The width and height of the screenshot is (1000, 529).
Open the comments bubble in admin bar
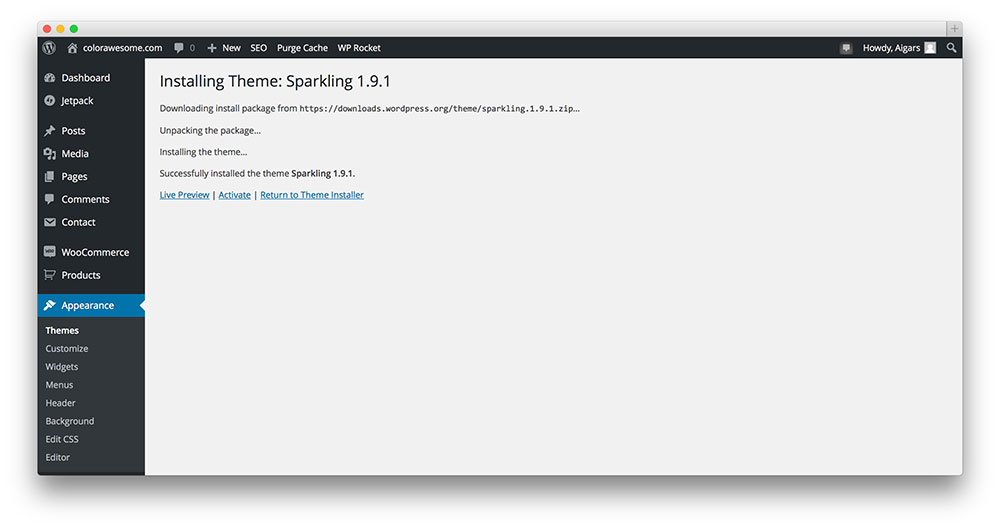coord(179,48)
